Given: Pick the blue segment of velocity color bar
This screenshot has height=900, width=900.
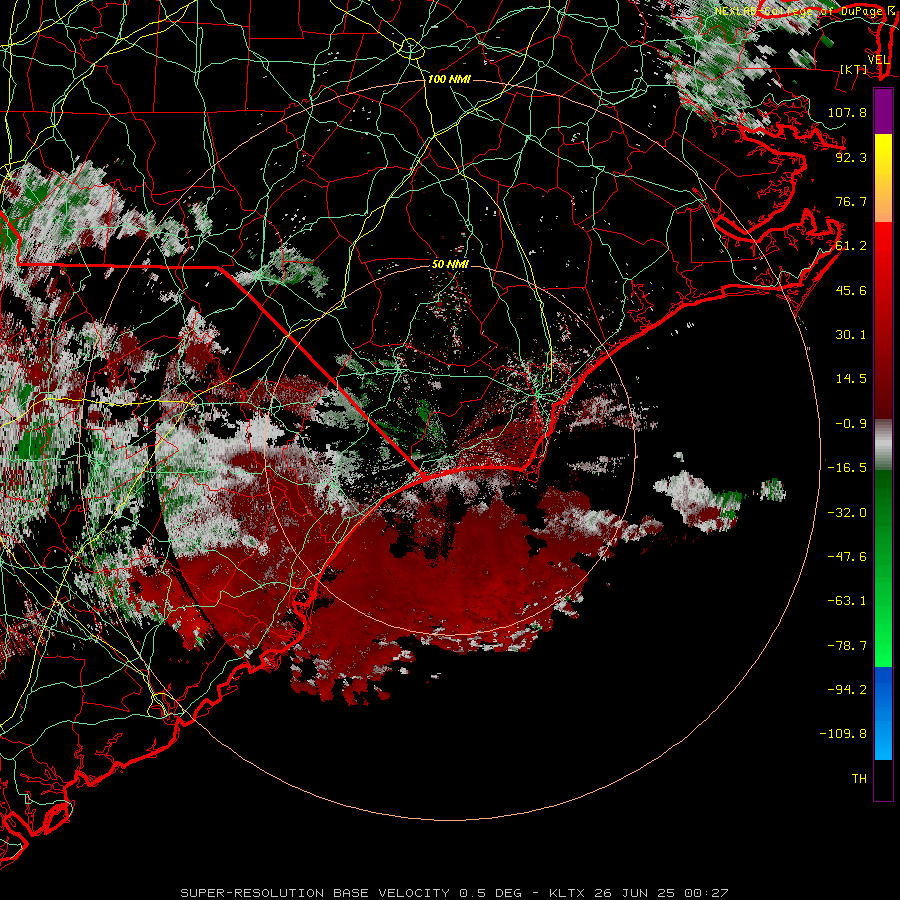Looking at the screenshot, I should pos(883,713).
